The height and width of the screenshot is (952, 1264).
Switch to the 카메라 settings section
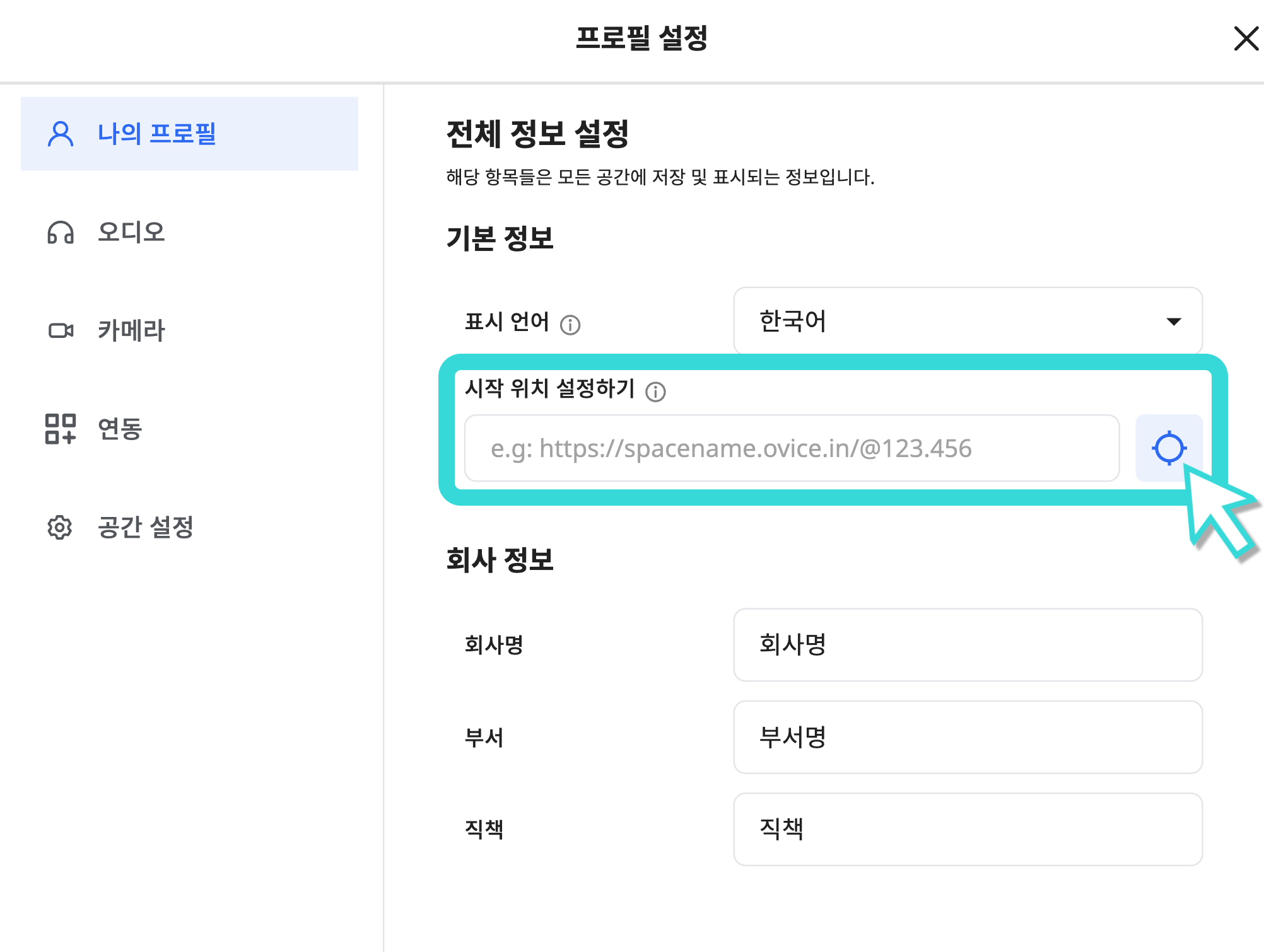131,330
